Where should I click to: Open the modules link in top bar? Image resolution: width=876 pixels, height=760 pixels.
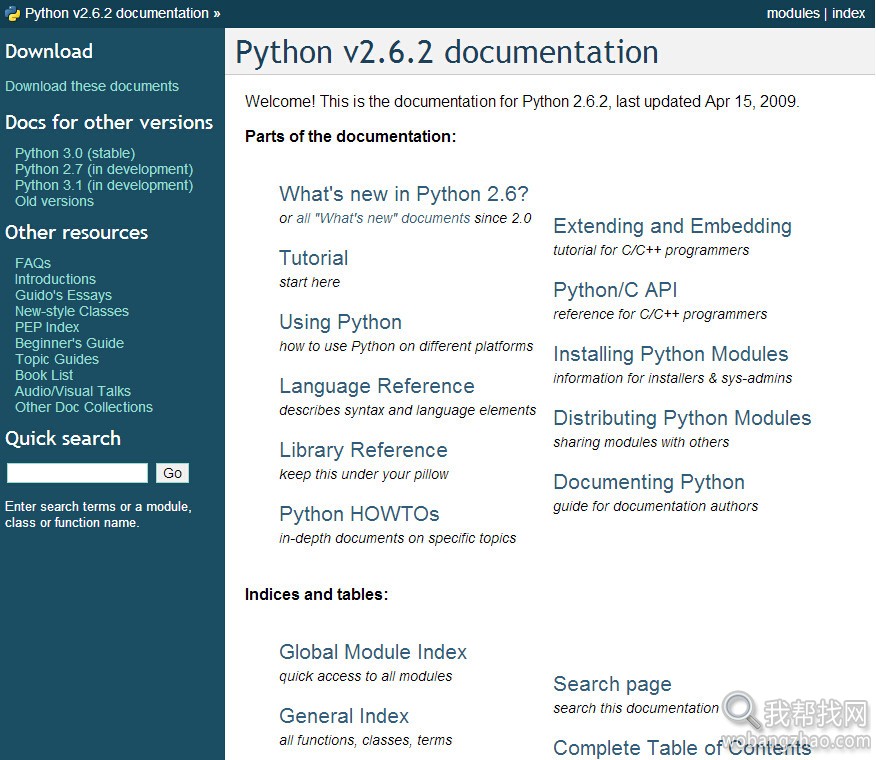tap(793, 13)
